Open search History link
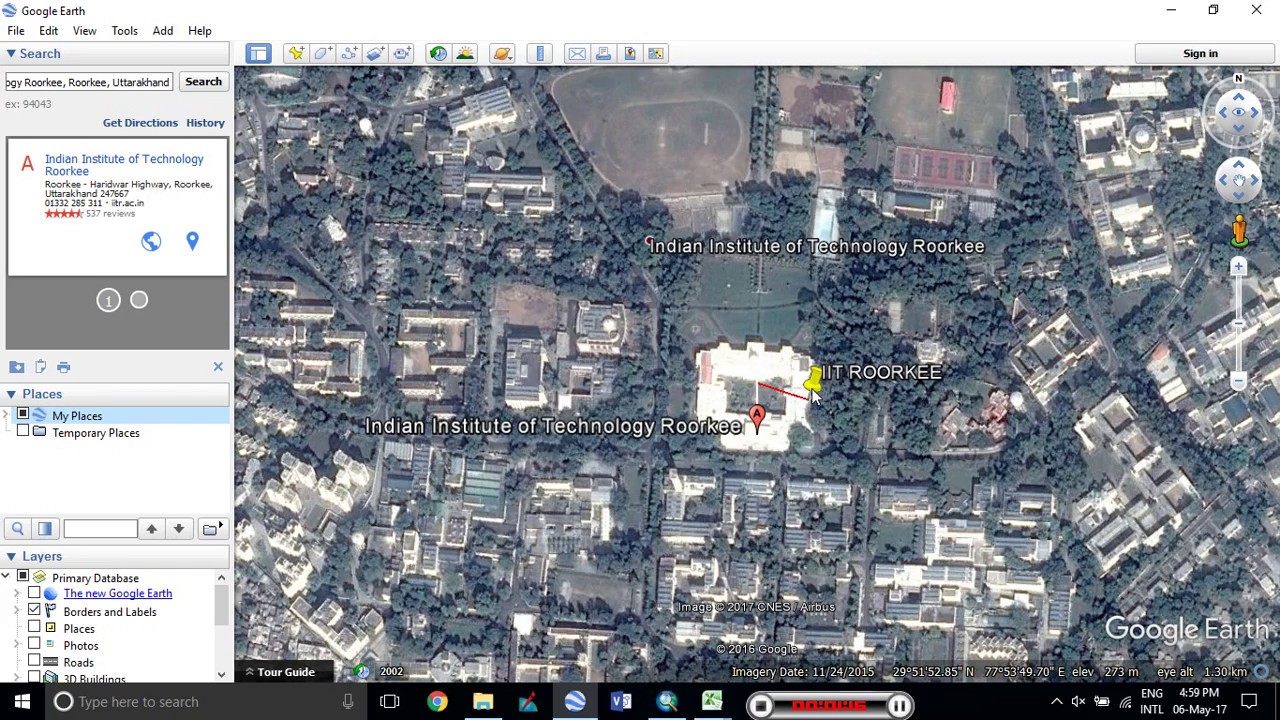Screen dimensions: 1280x720 [x=205, y=122]
